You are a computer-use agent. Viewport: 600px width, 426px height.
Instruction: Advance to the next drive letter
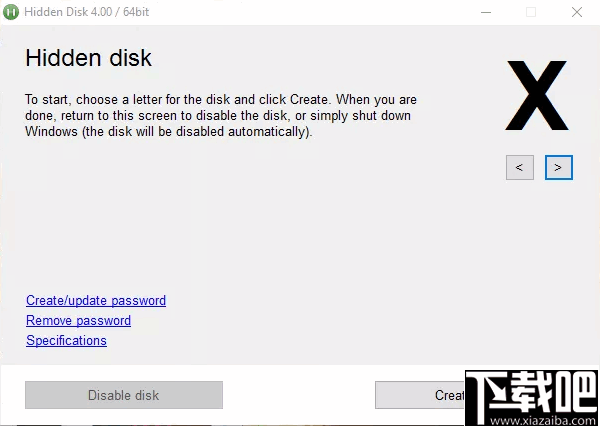(559, 167)
